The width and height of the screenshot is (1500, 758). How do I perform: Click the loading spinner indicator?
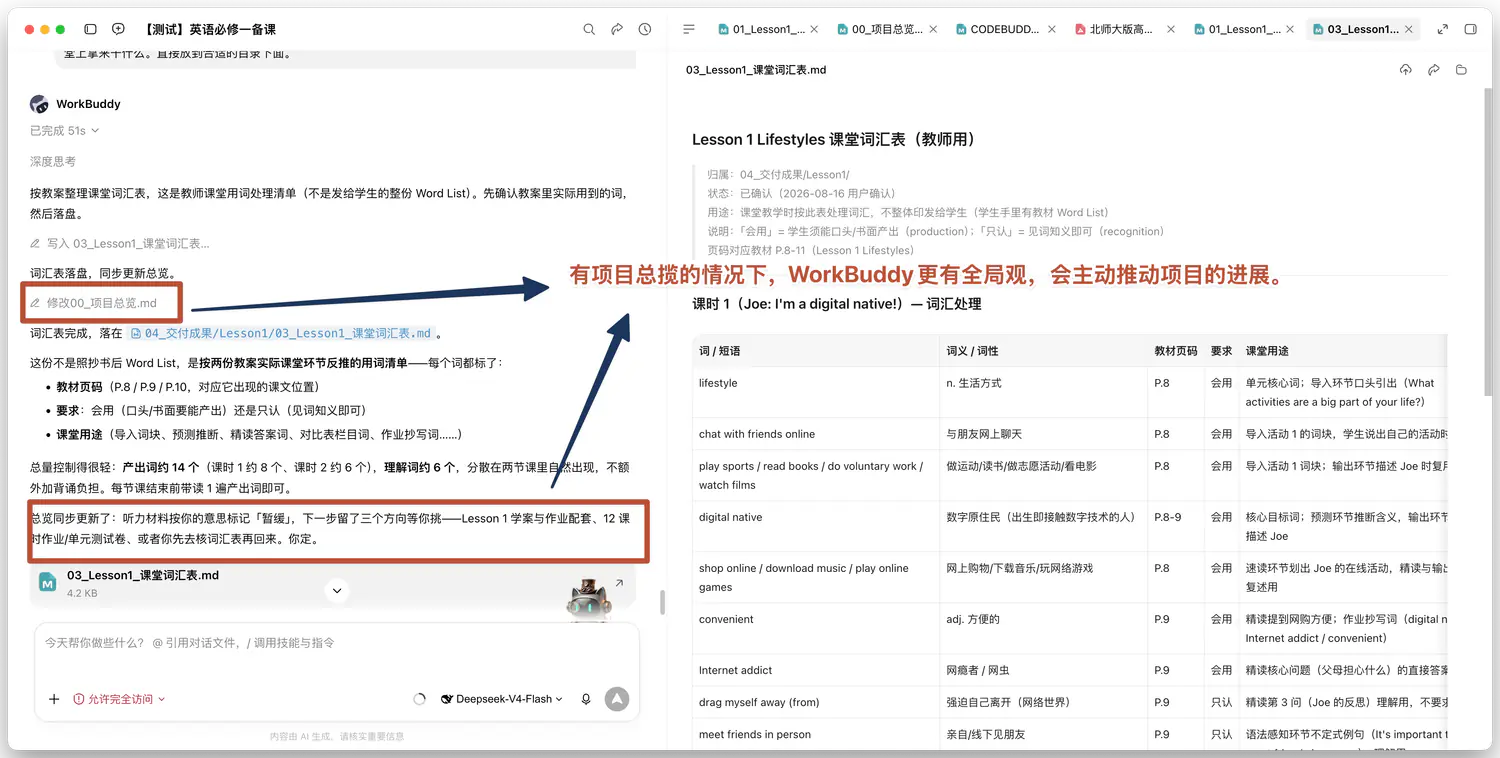pos(420,699)
